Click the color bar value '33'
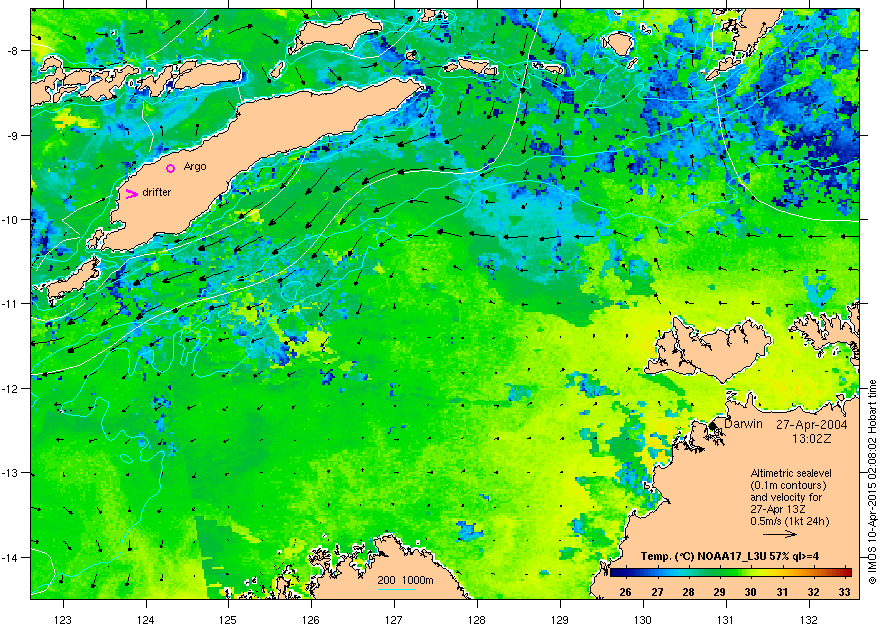 coord(844,591)
